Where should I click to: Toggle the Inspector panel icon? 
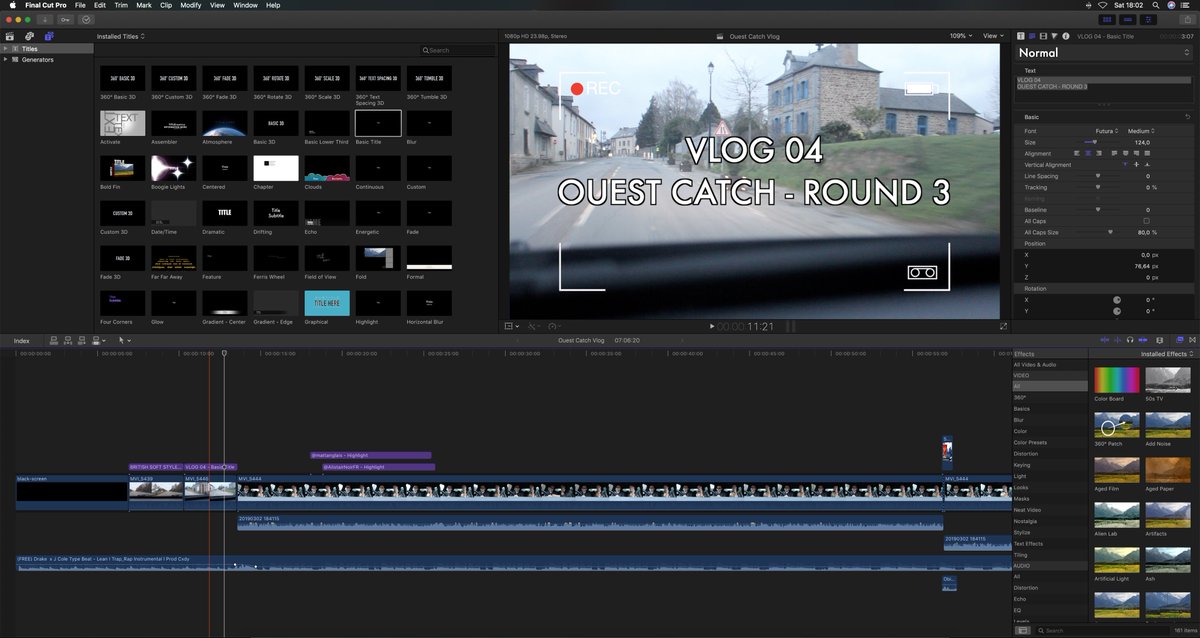[1148, 19]
